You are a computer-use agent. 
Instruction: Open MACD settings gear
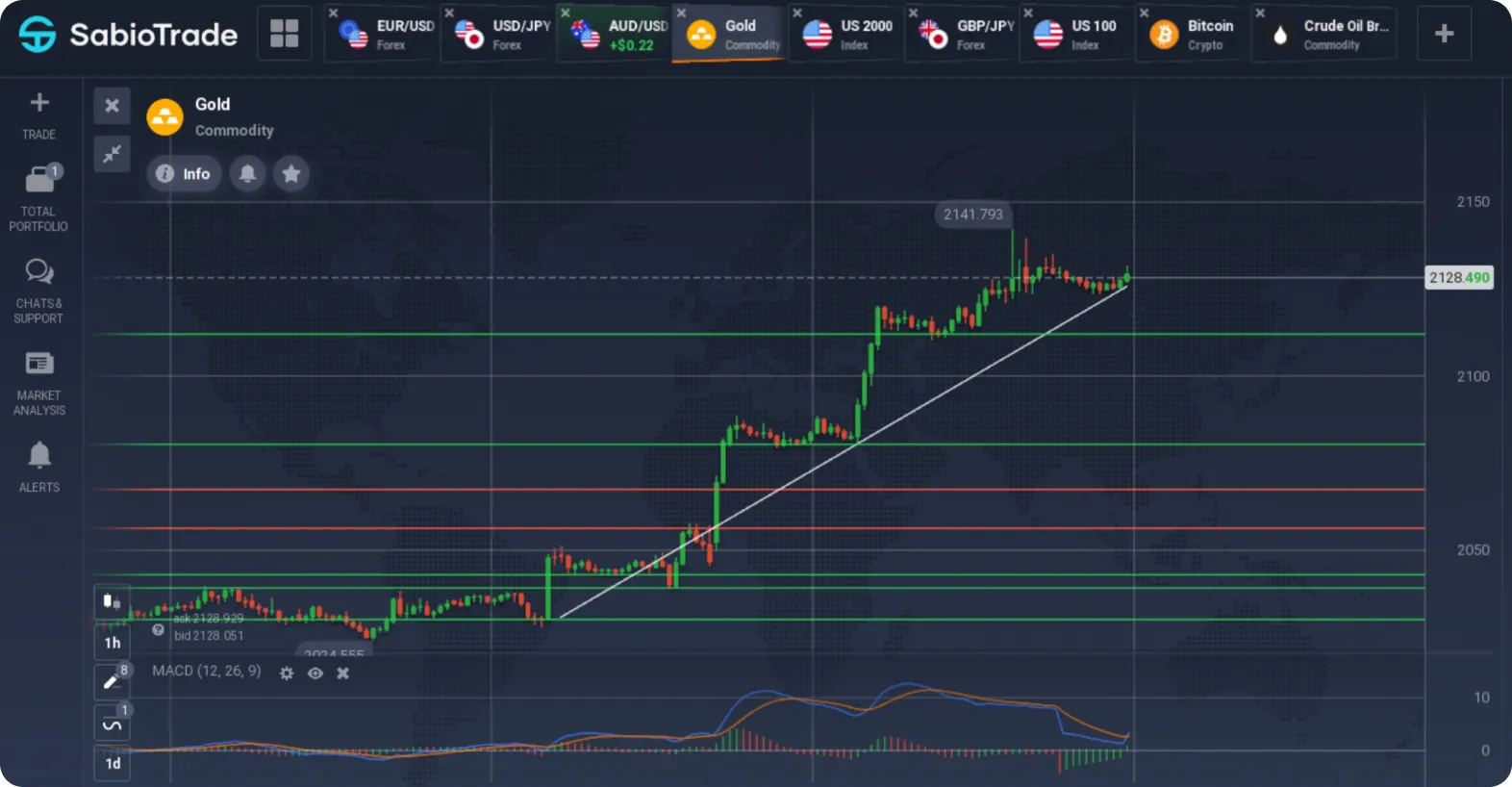tap(287, 673)
